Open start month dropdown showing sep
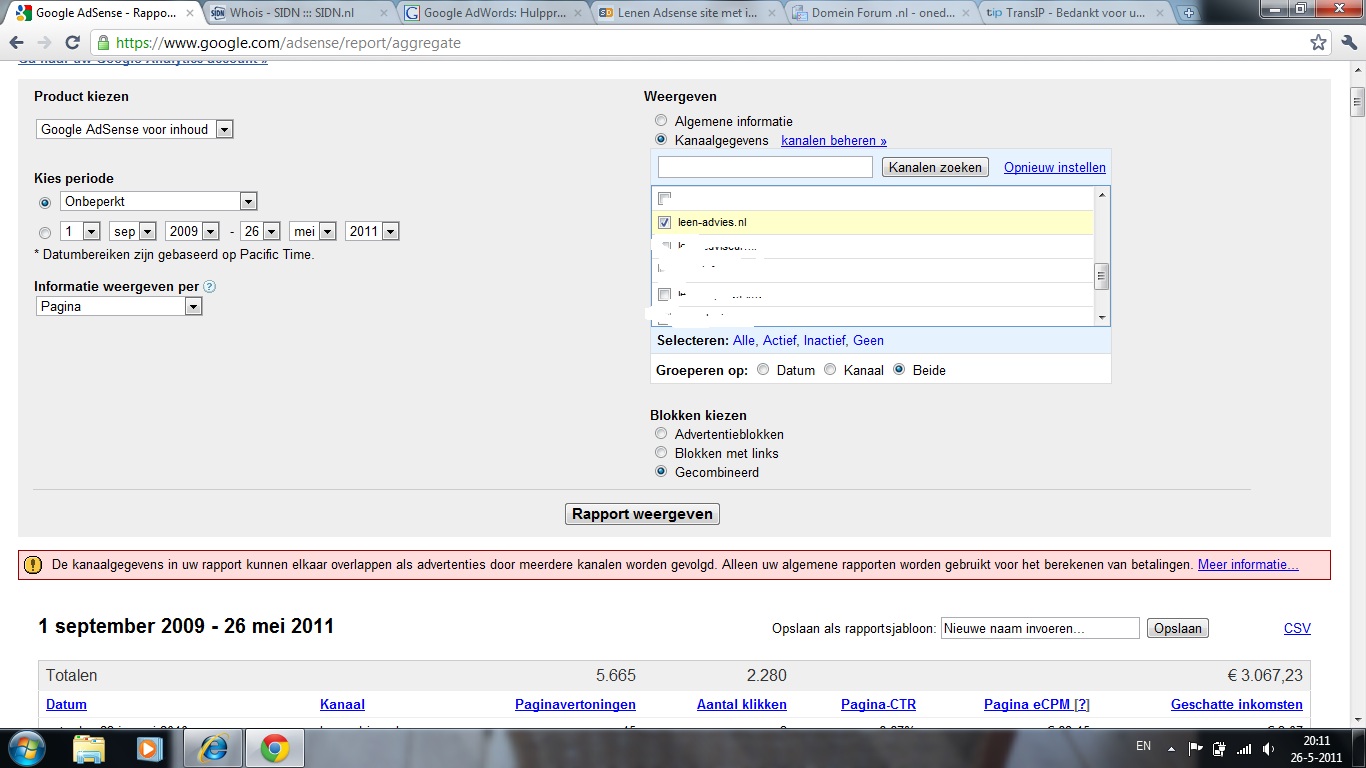Viewport: 1366px width, 768px height. click(x=133, y=231)
